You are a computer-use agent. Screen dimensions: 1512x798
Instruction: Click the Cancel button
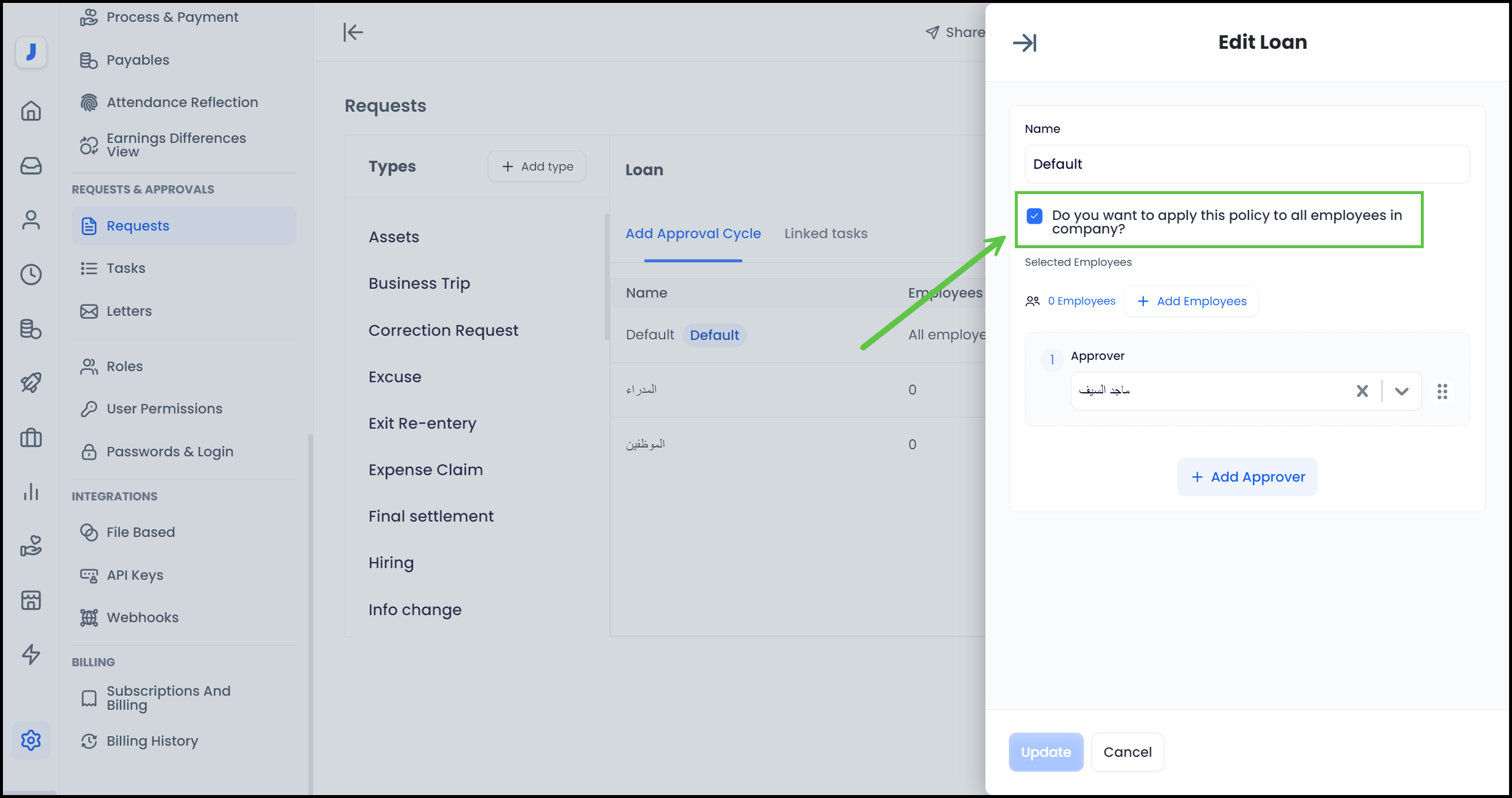1127,752
